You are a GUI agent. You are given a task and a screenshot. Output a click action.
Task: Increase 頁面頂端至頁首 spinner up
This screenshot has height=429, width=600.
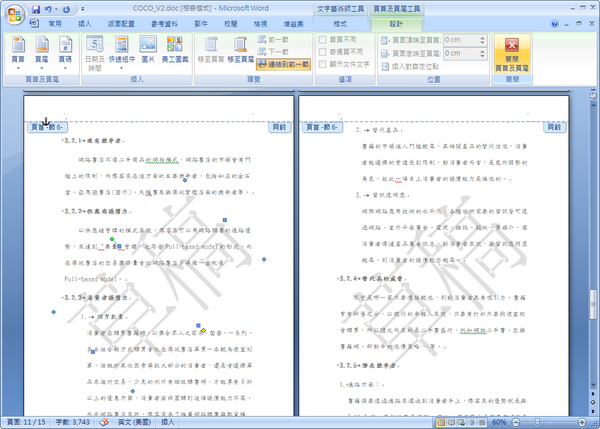[483, 38]
